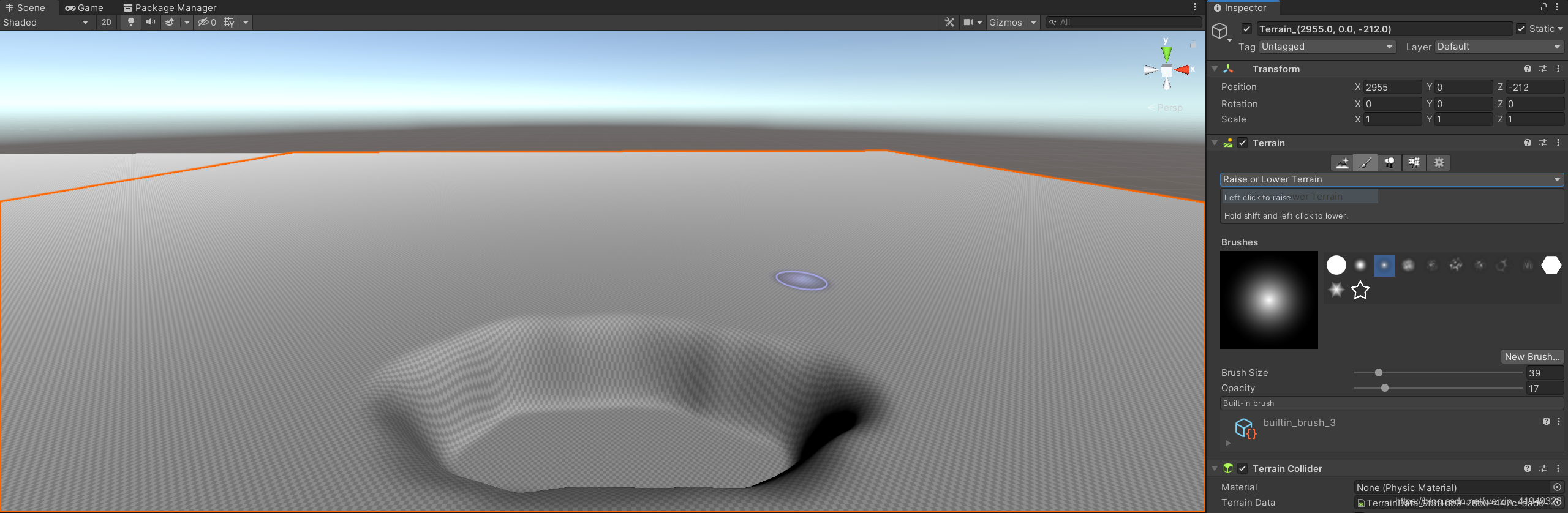This screenshot has width=1568, height=513.
Task: Toggle hidden objects visibility counter
Action: pyautogui.click(x=207, y=22)
